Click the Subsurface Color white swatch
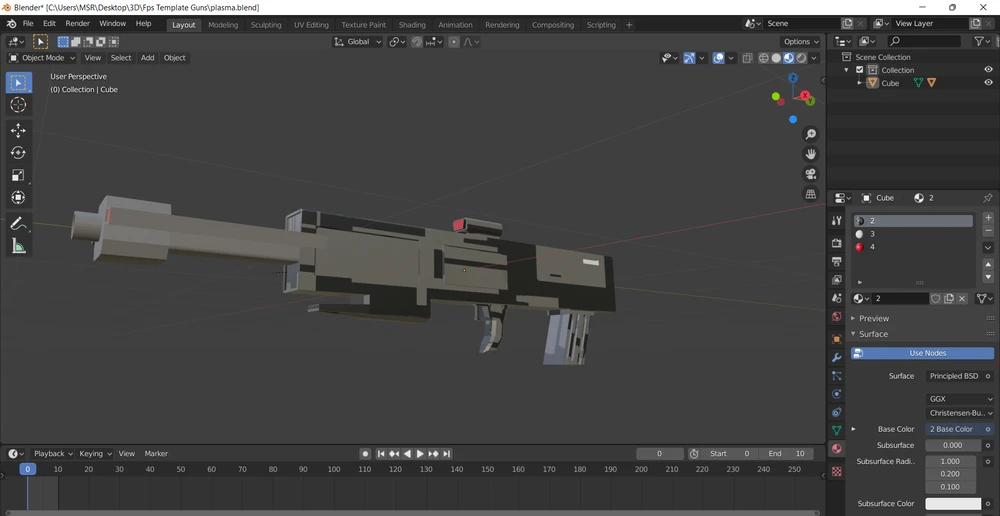This screenshot has height=516, width=1000. coord(953,504)
